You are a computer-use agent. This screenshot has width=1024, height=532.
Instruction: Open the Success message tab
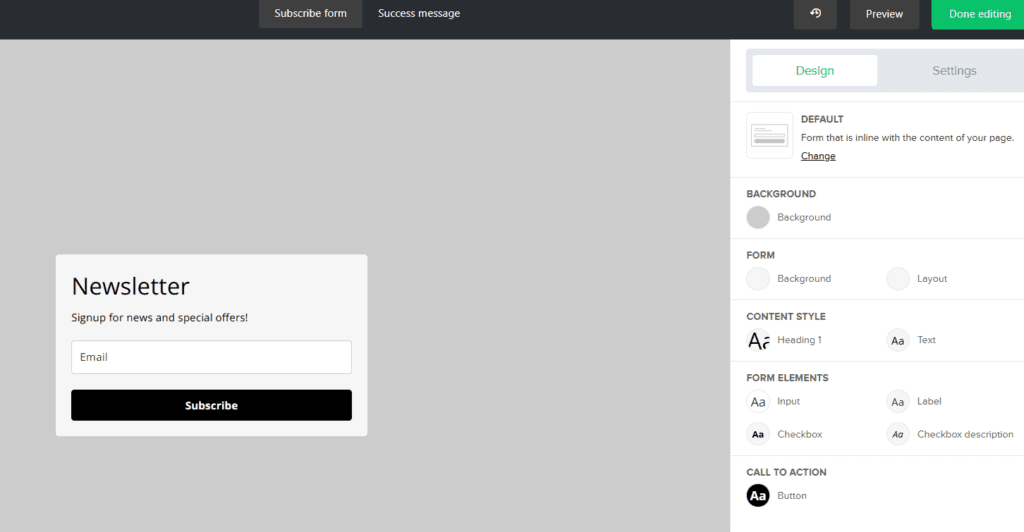pos(419,14)
